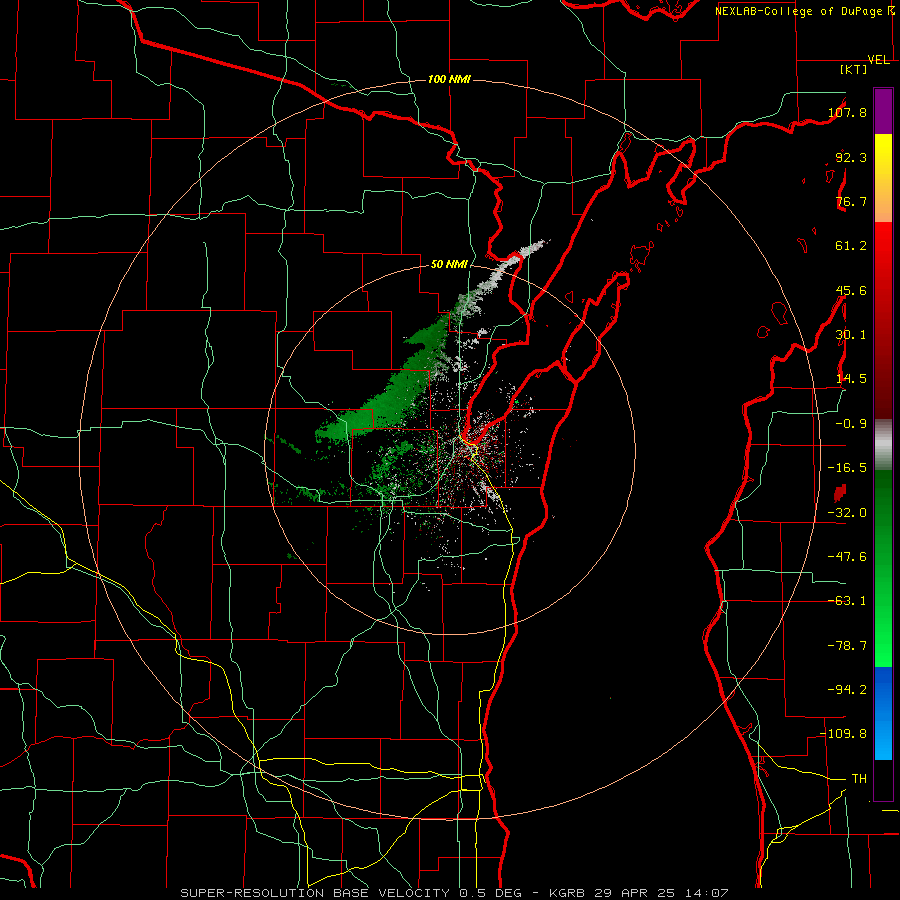The height and width of the screenshot is (900, 900).
Task: Click the -94.2 velocity scale value
Action: [x=847, y=689]
